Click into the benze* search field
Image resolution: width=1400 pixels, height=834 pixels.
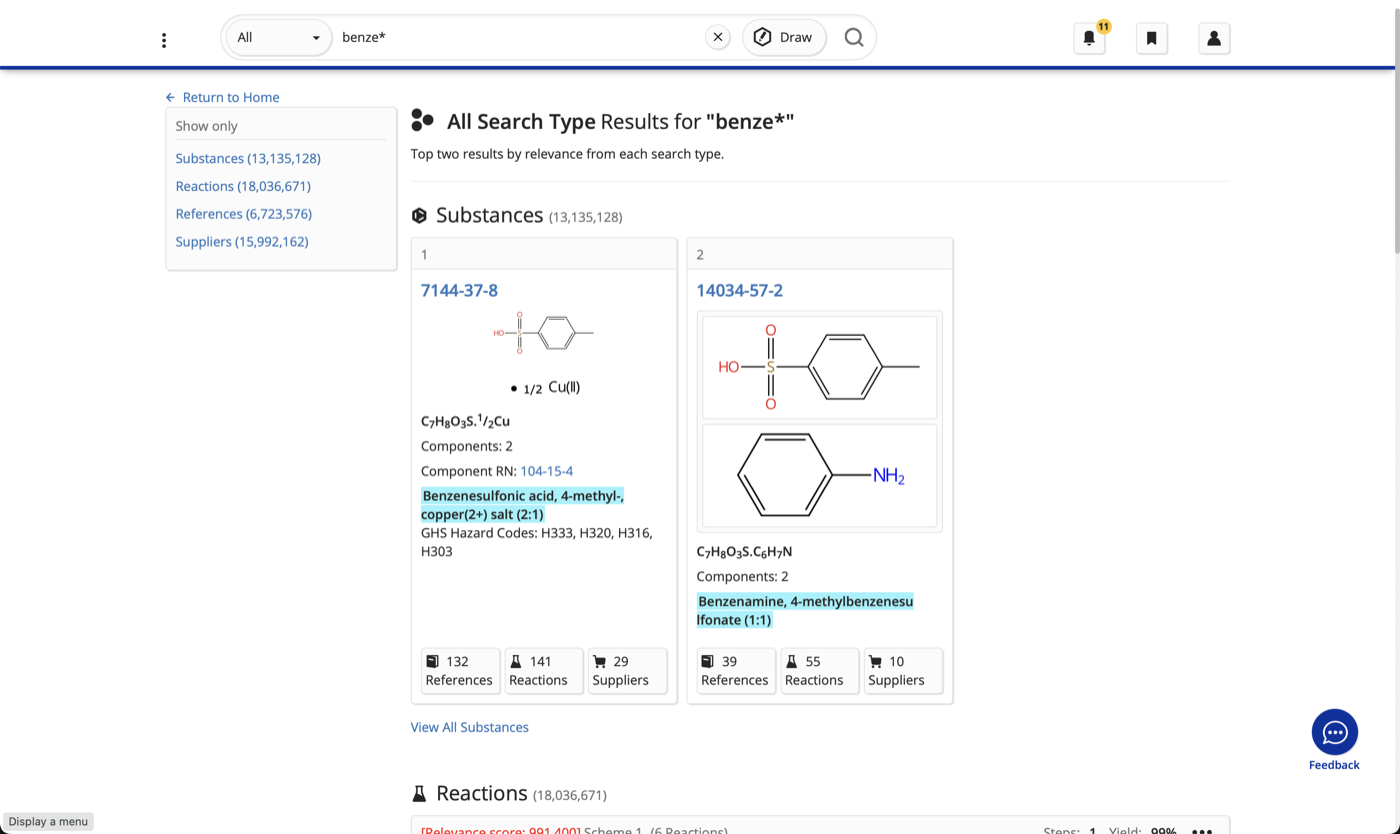518,37
